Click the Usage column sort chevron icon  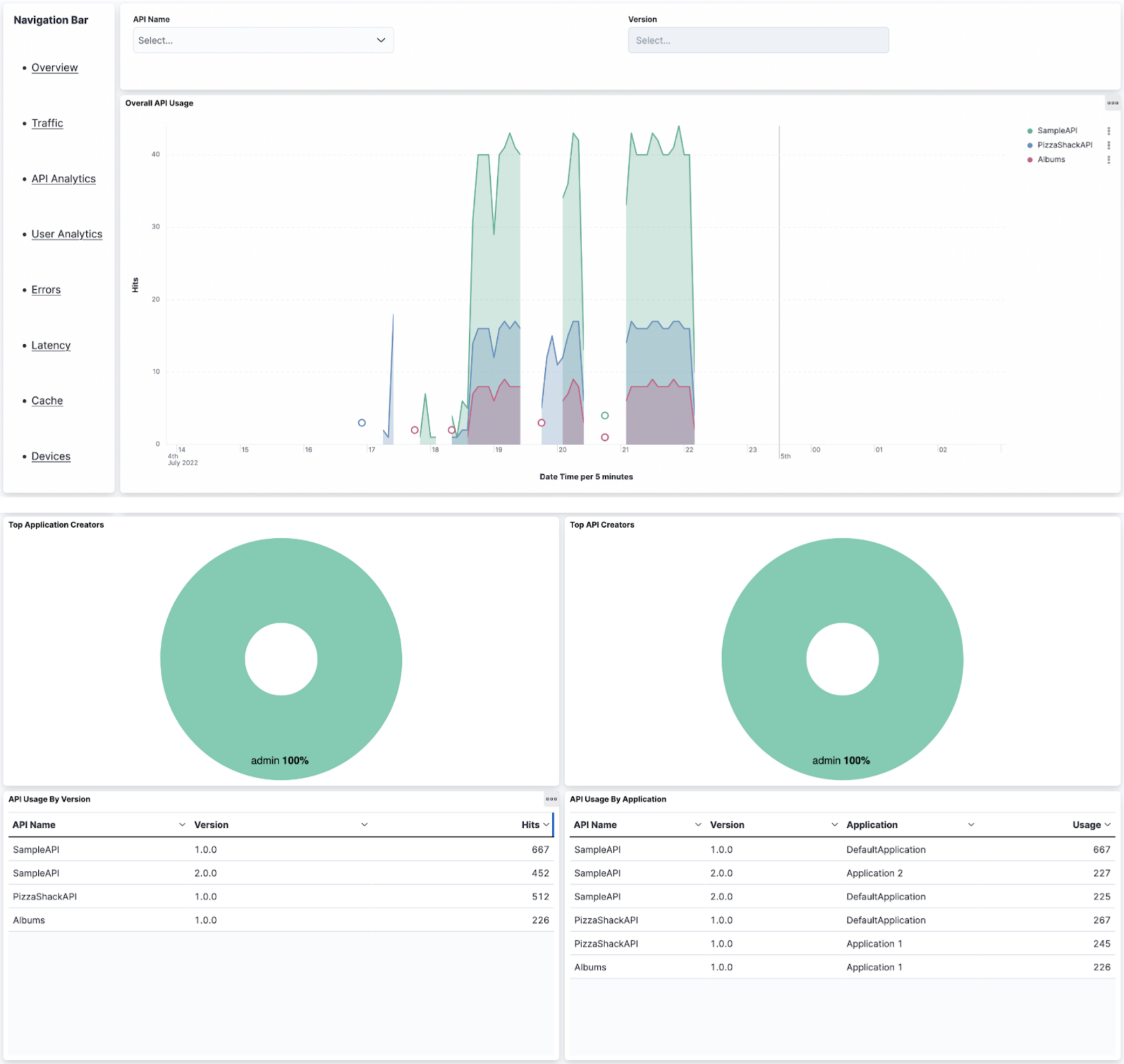pos(1109,824)
